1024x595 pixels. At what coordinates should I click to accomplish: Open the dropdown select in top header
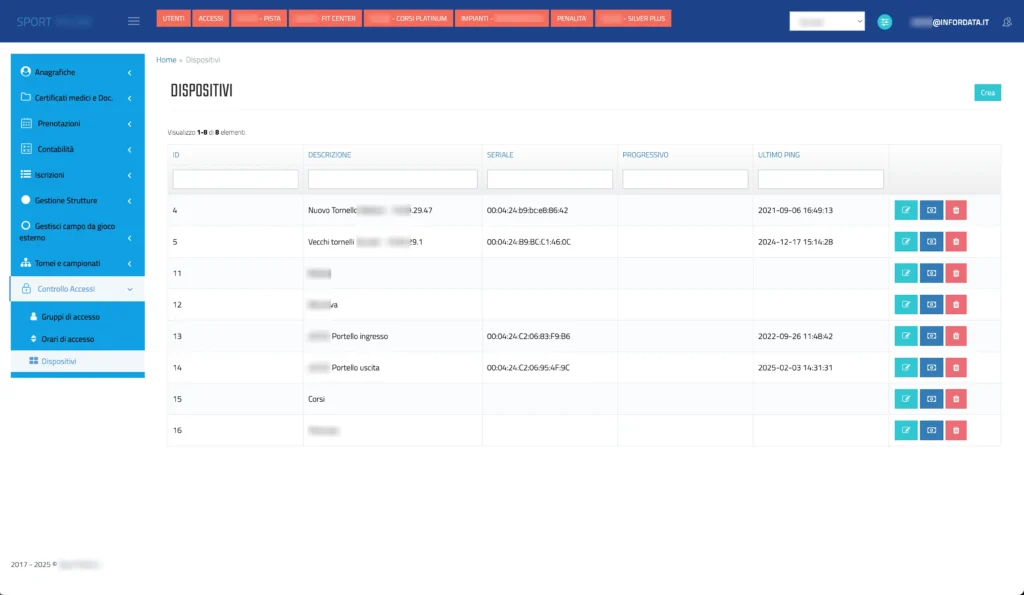coord(826,21)
